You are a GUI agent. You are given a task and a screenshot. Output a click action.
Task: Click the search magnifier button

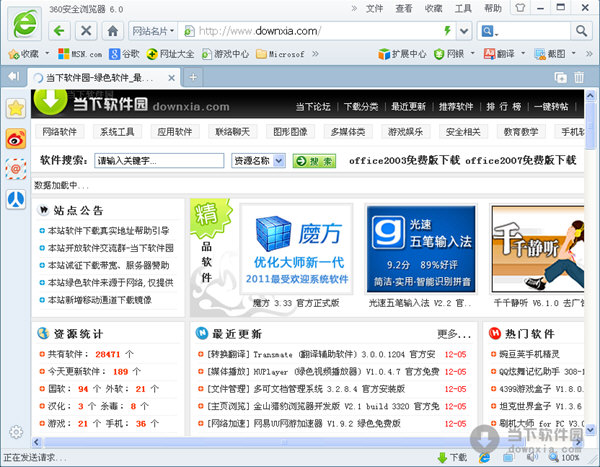click(x=581, y=31)
